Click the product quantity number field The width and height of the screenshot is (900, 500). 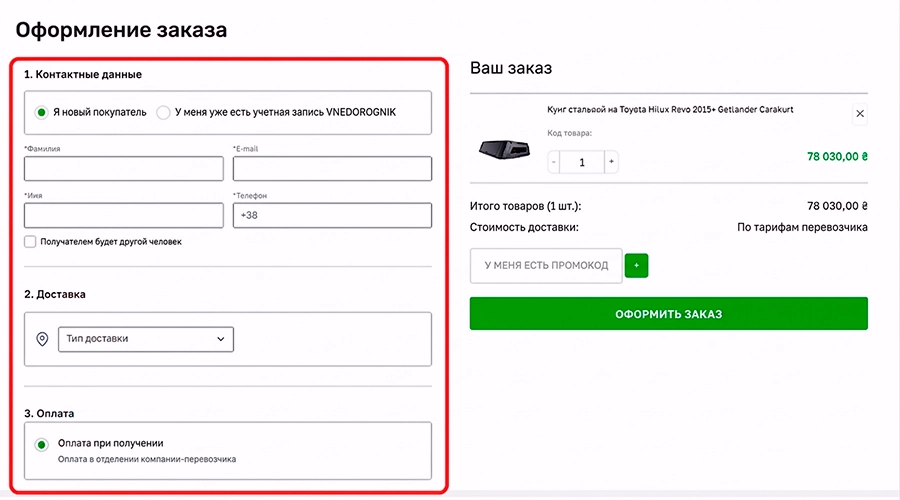click(x=582, y=161)
